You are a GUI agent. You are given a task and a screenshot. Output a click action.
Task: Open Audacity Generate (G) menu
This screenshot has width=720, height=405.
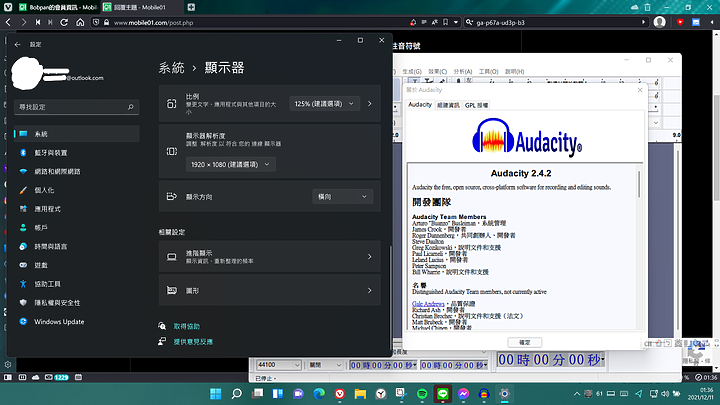tap(412, 72)
